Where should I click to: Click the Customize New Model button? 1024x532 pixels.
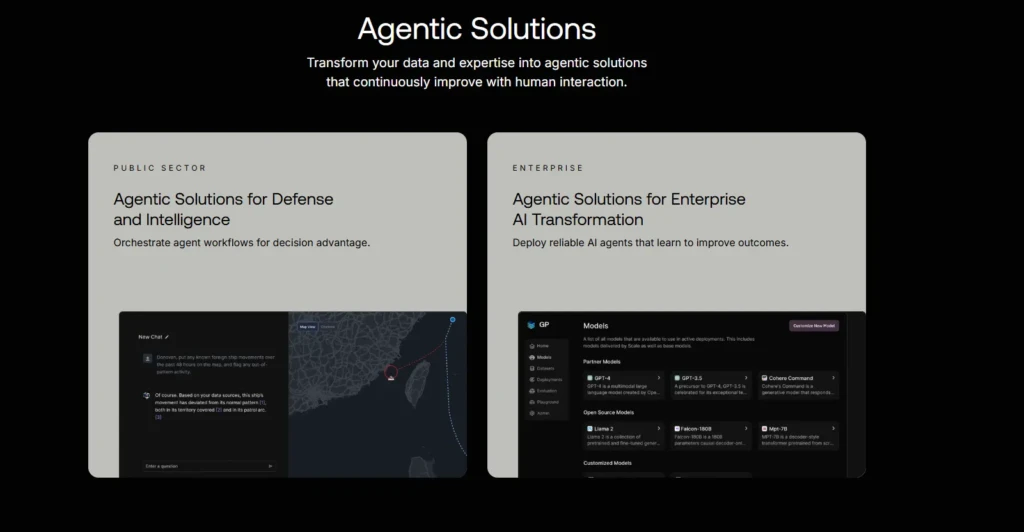814,326
